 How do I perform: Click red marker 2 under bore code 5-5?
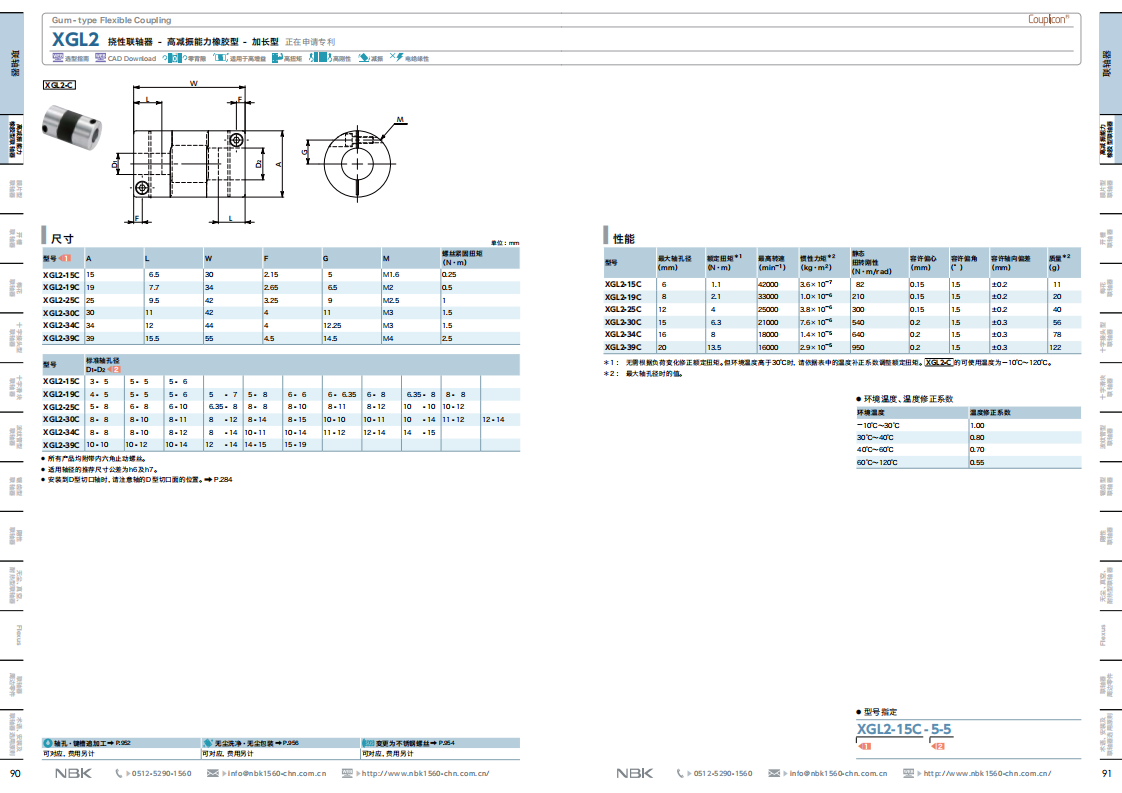tap(938, 746)
